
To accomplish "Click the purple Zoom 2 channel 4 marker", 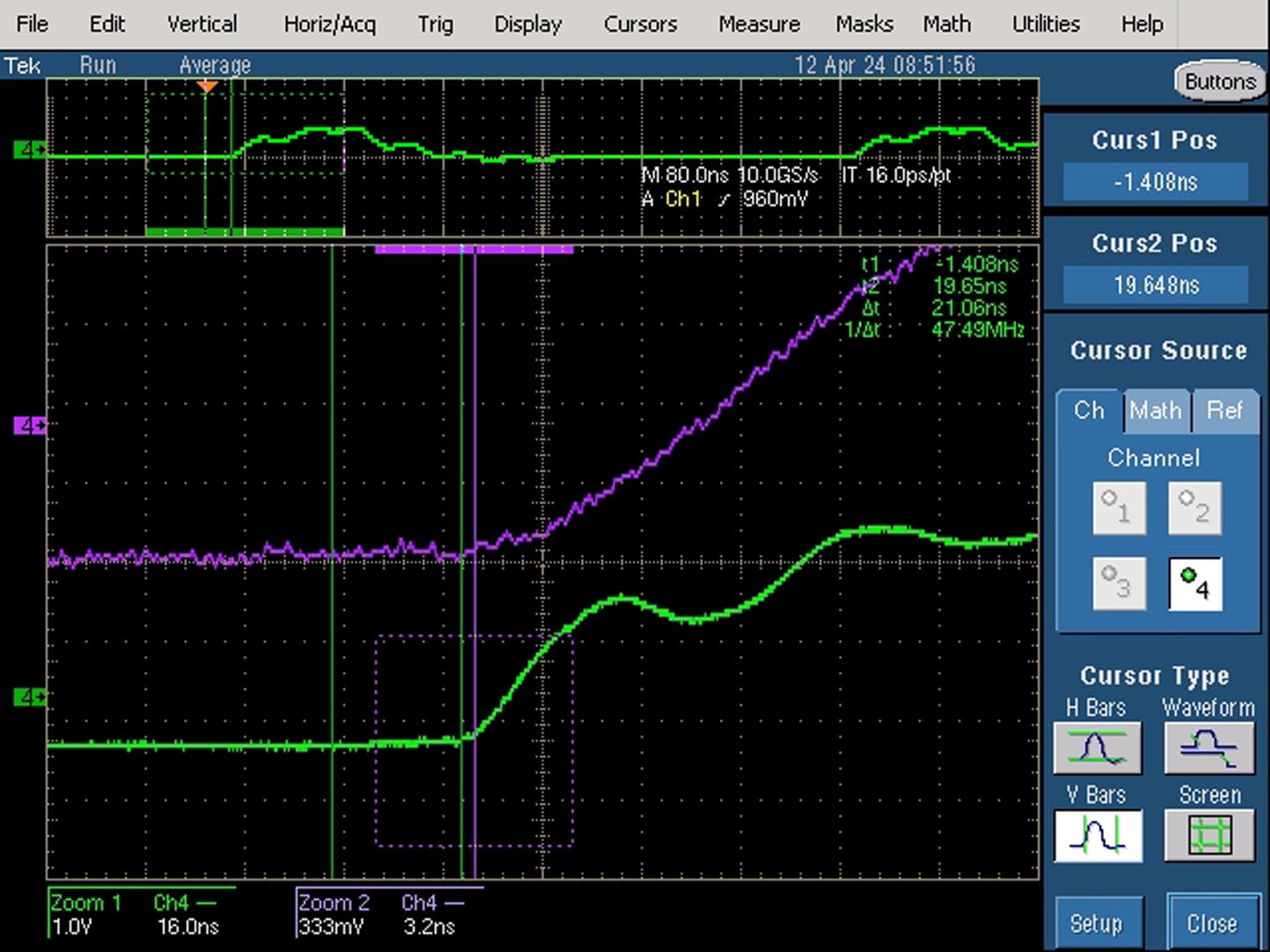I will coord(29,426).
